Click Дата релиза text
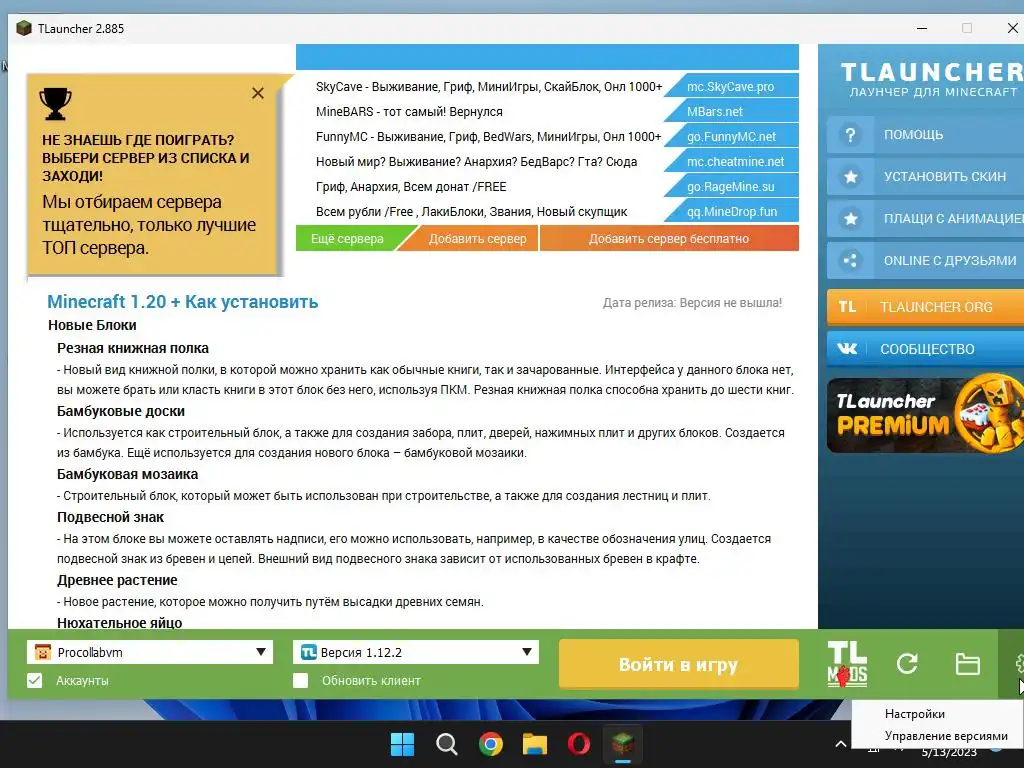Screen dimensions: 1024x768 pyautogui.click(x=692, y=303)
